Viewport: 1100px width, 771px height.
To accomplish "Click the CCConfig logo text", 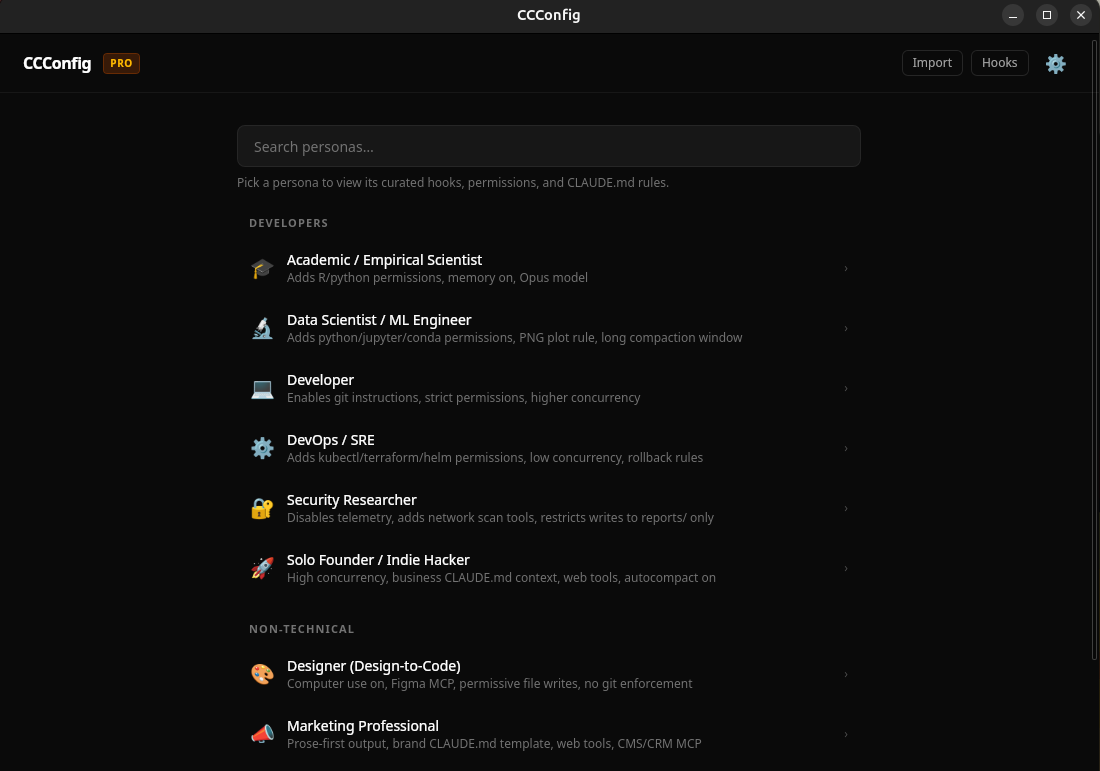I will pos(57,63).
